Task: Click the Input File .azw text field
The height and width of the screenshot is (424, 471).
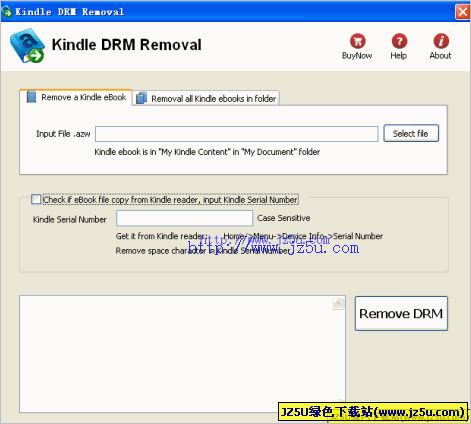Action: pyautogui.click(x=237, y=134)
